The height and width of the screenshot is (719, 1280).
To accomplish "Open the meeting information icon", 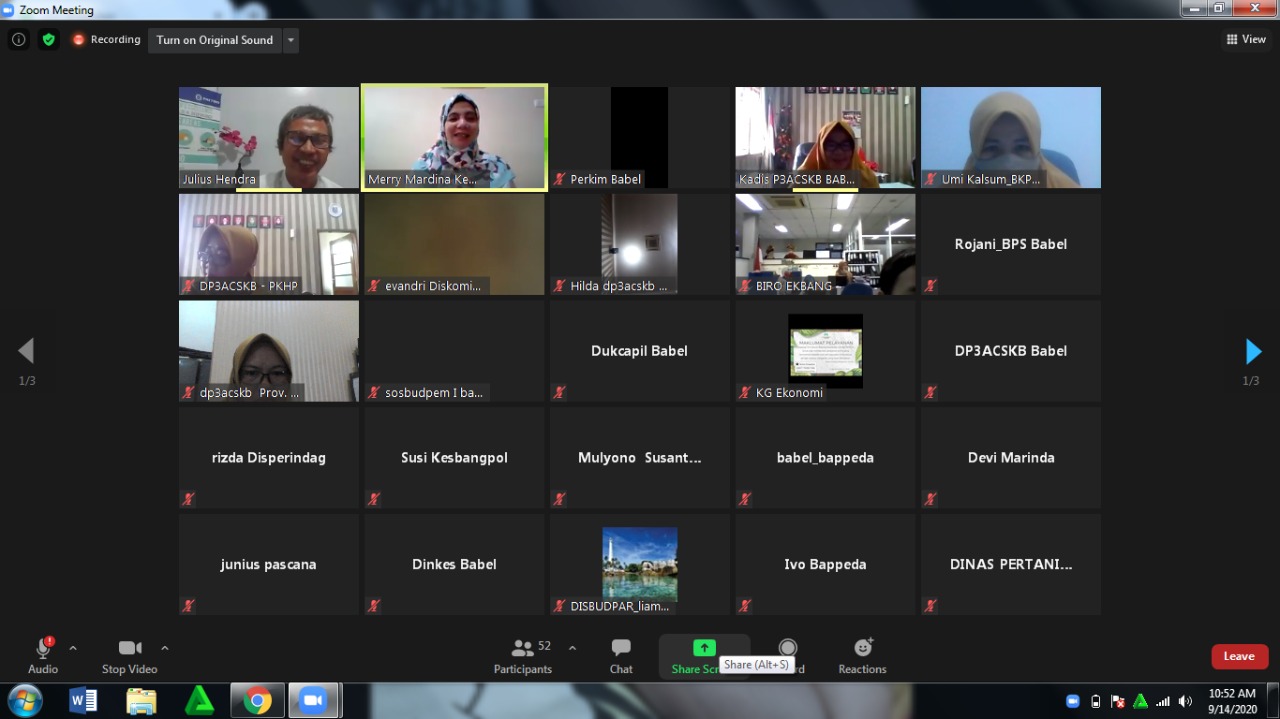I will [x=18, y=40].
